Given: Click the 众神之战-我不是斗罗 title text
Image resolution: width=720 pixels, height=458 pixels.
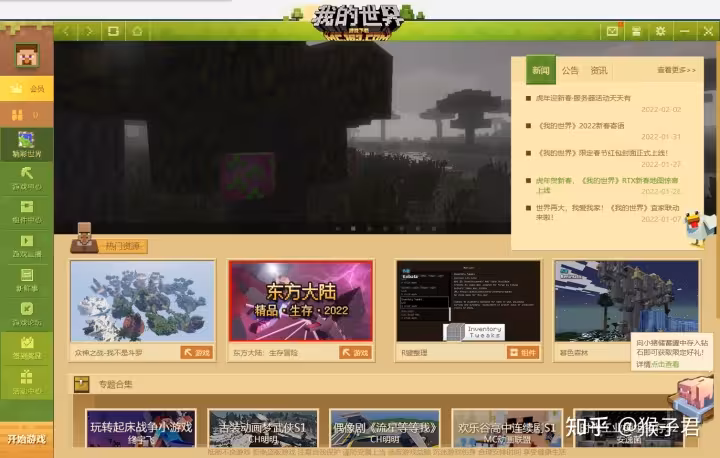Looking at the screenshot, I should [x=108, y=353].
